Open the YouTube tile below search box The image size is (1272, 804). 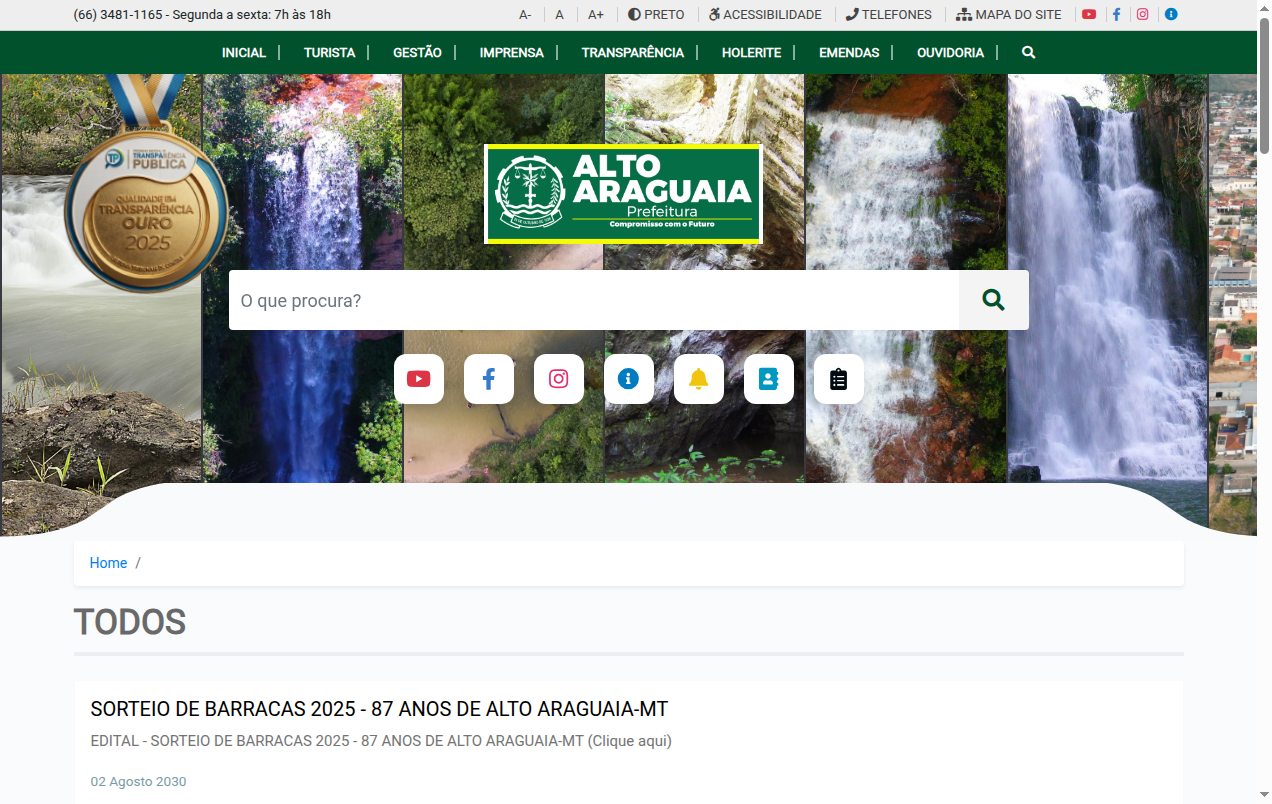(x=419, y=379)
